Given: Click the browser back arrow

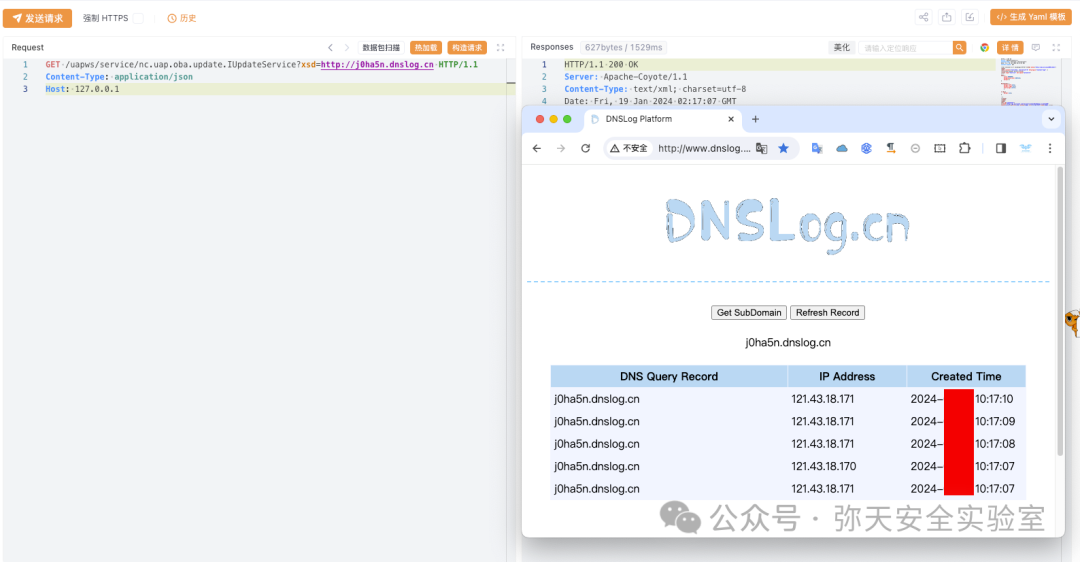Looking at the screenshot, I should click(x=537, y=148).
